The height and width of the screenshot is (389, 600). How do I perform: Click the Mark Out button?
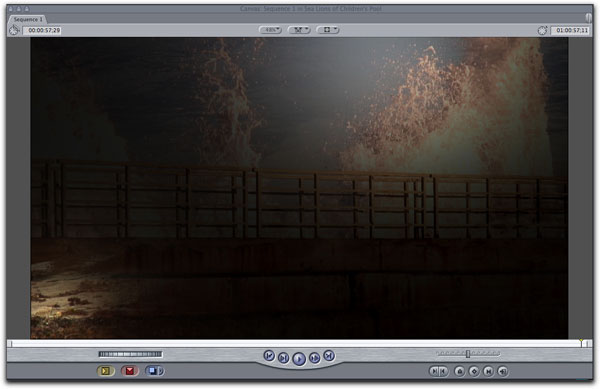click(443, 371)
